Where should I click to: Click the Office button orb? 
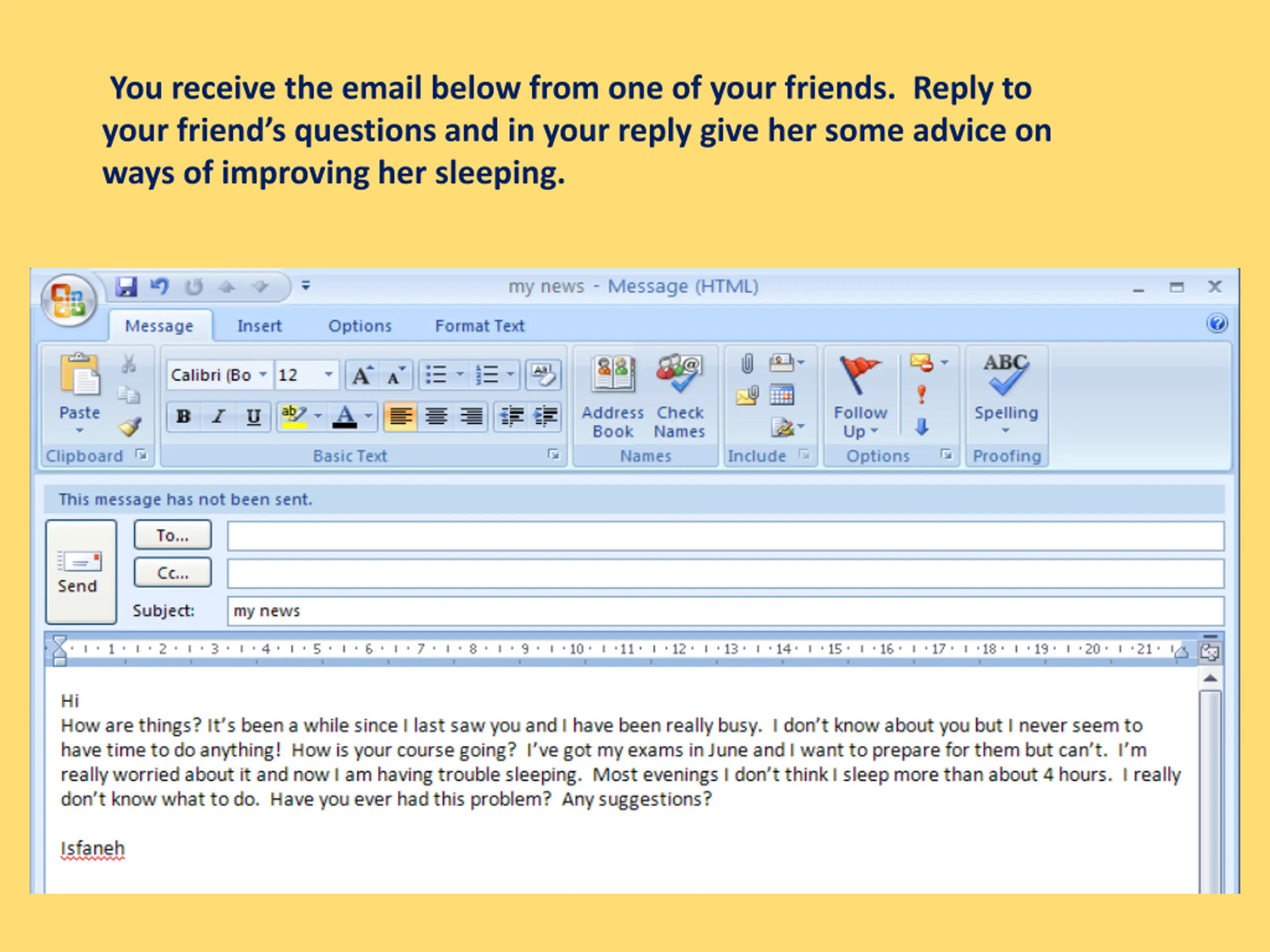(x=69, y=300)
